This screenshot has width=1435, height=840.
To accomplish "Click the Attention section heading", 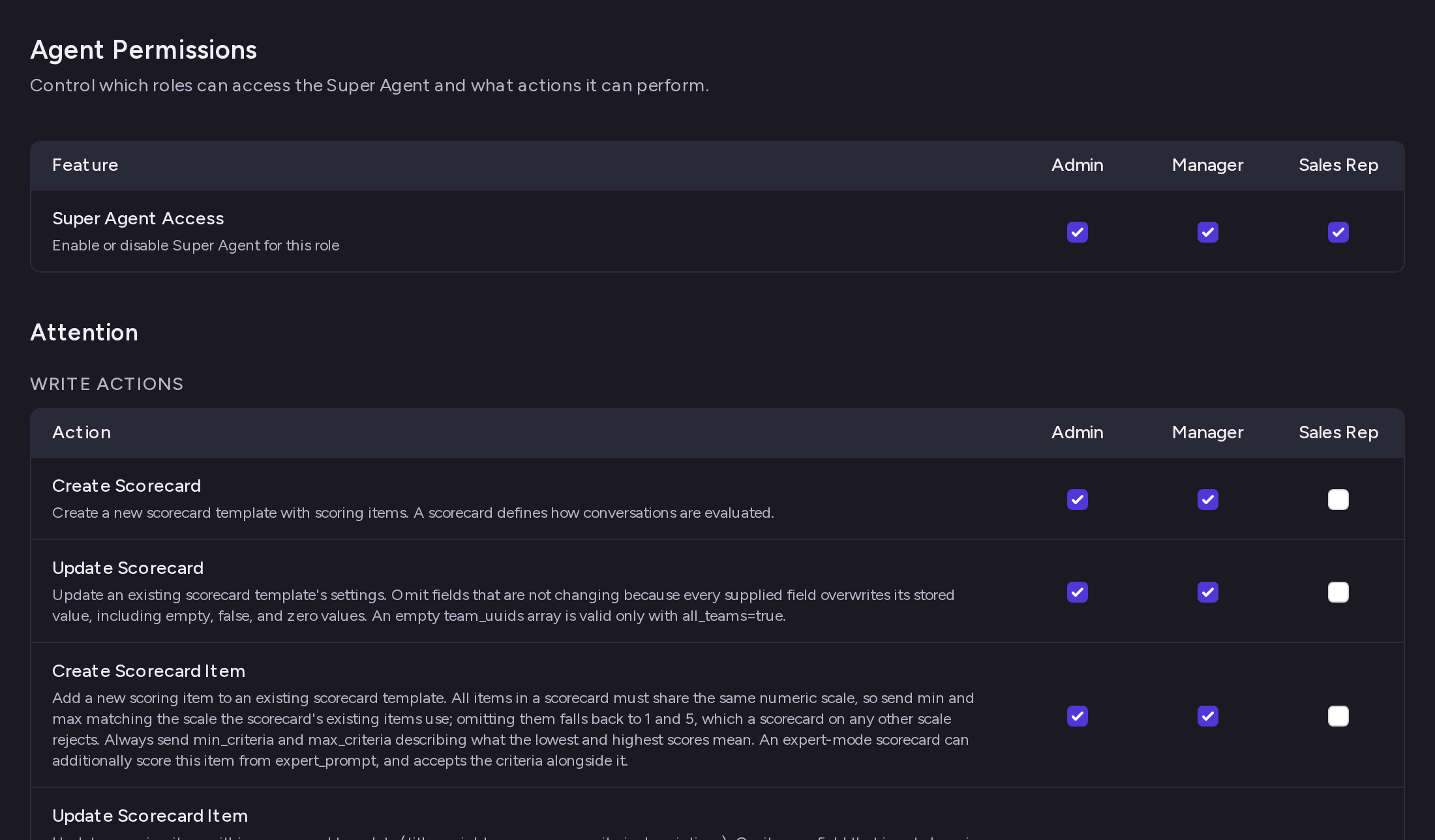I will [84, 333].
